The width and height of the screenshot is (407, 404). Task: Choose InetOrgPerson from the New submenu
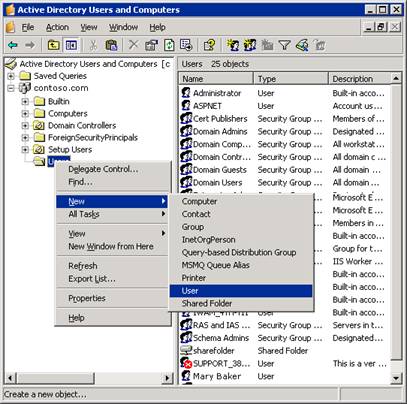point(241,240)
